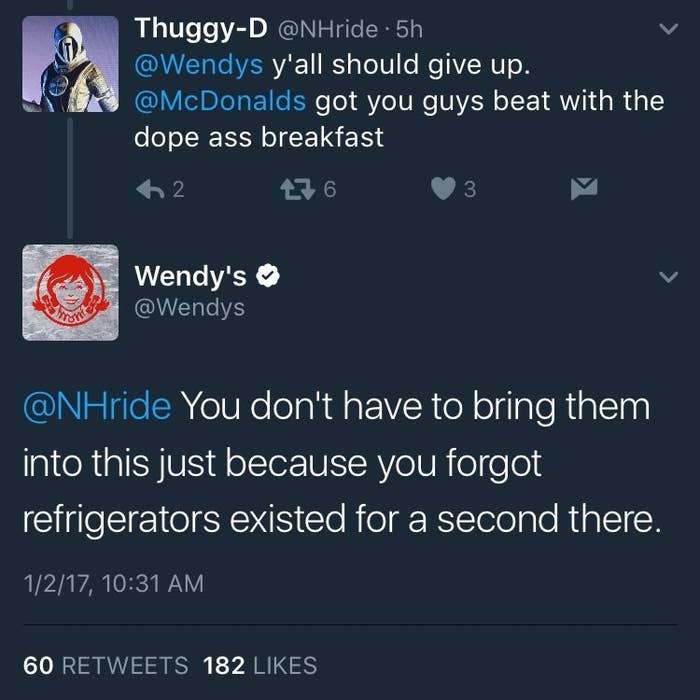
Task: Expand the chevron menu on Wendy's tweet
Action: (x=668, y=277)
